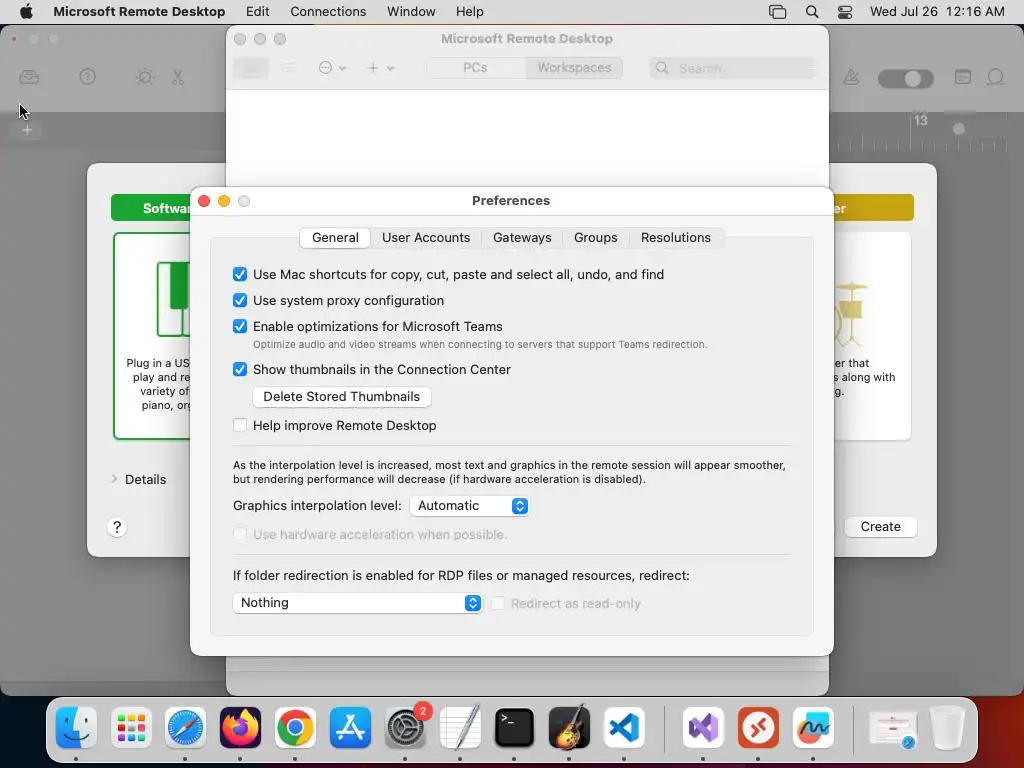Launch Google Chrome from the Dock

click(x=295, y=728)
